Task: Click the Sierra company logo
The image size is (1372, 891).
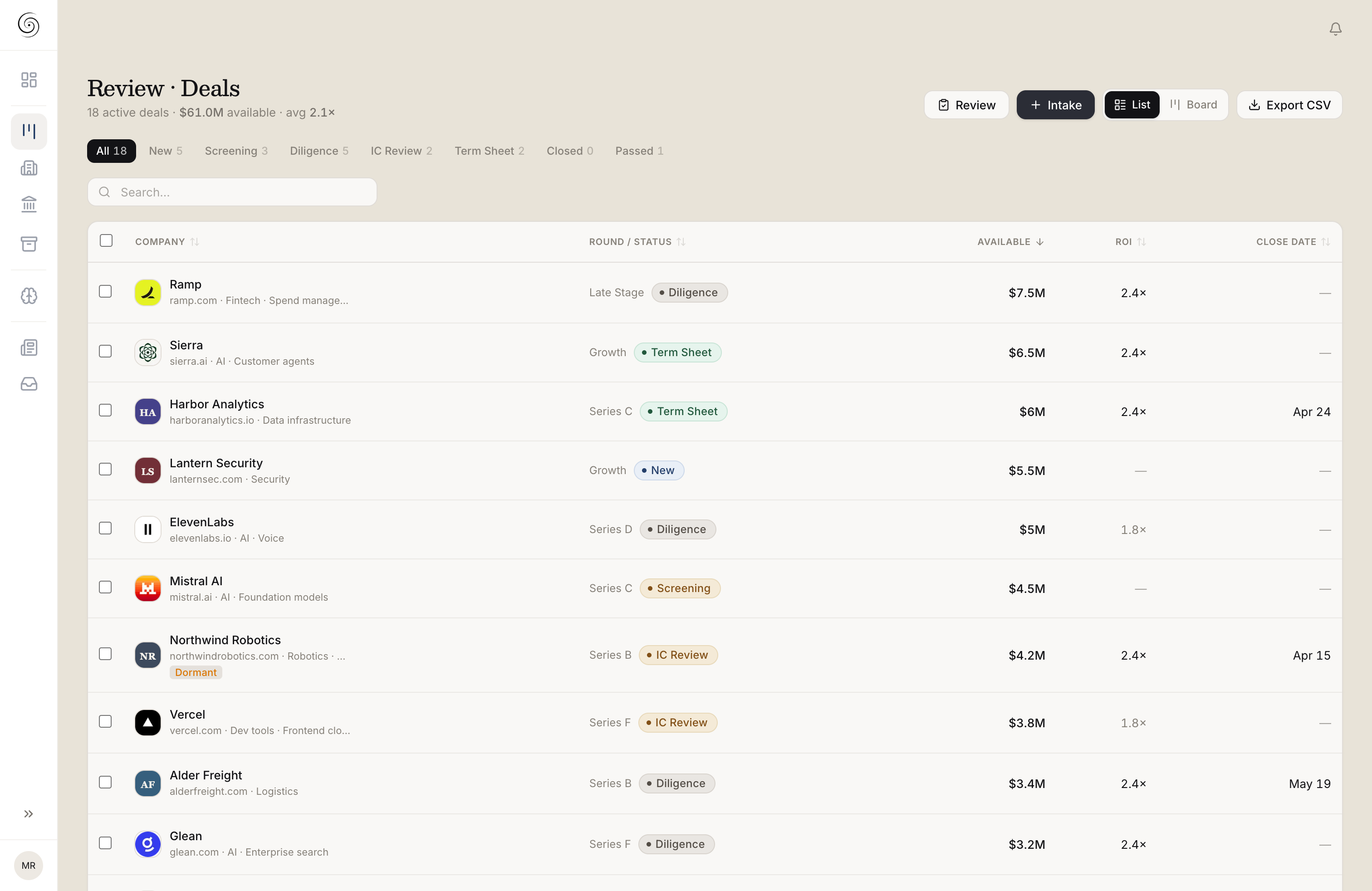Action: (x=147, y=352)
